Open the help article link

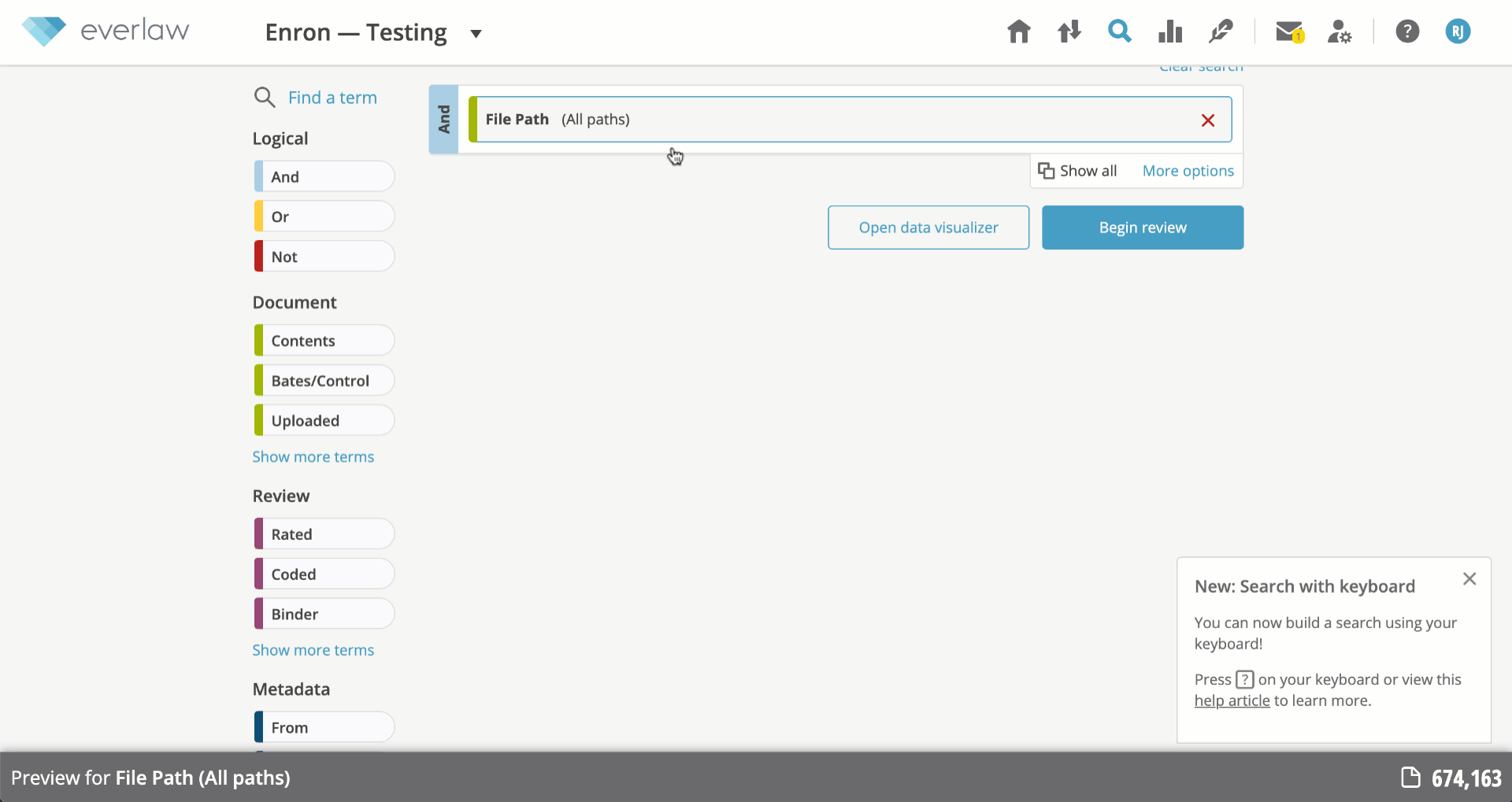1232,701
